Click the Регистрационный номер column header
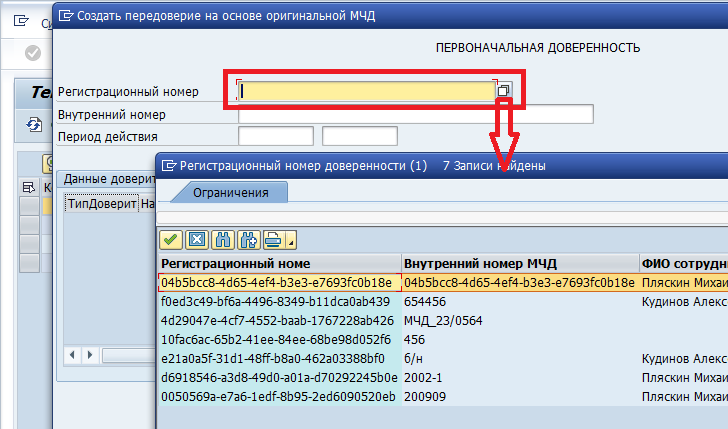The width and height of the screenshot is (728, 429). tap(279, 263)
